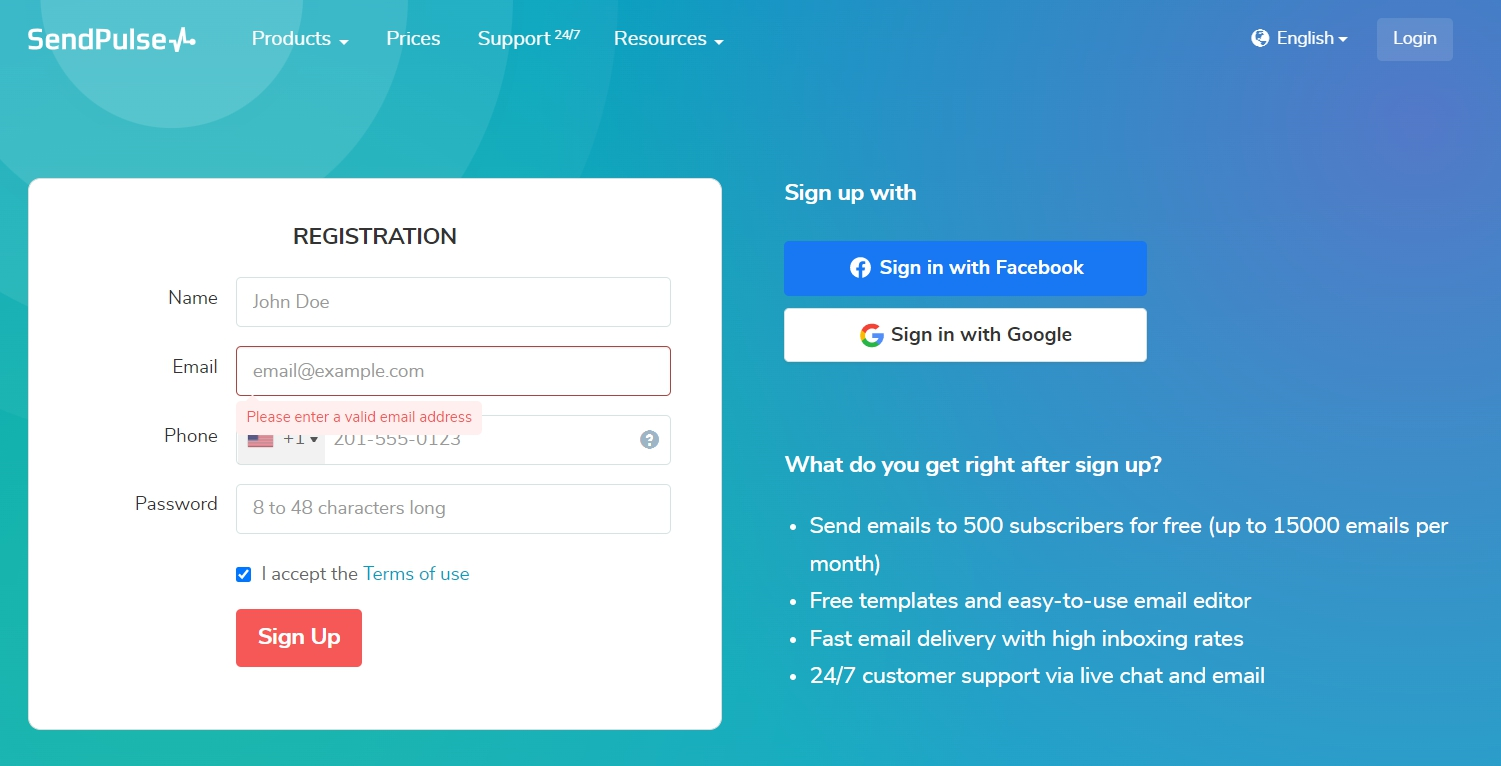Open the +1 country code dropdown
This screenshot has height=766, width=1501.
(301, 441)
